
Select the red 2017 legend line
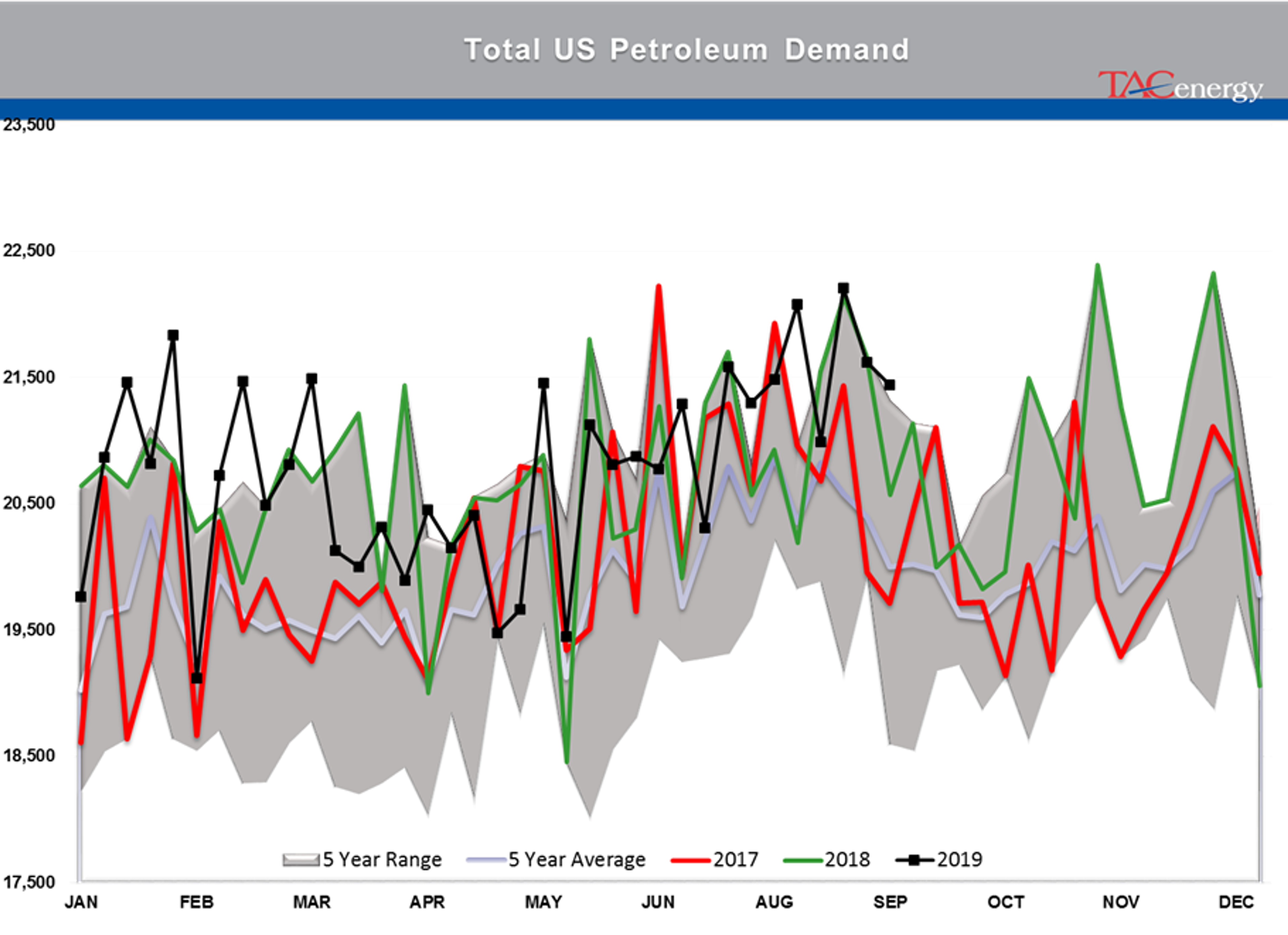click(x=691, y=860)
